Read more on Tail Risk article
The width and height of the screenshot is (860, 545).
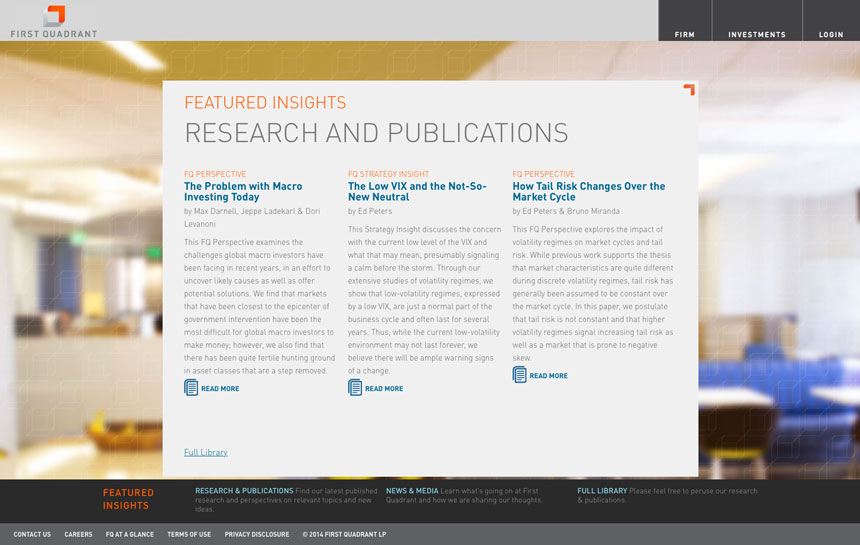coord(548,376)
